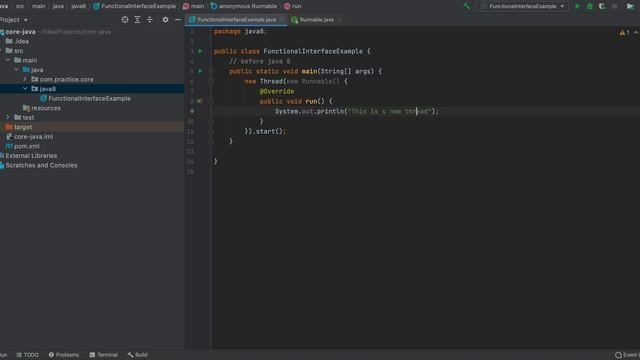Click FunctionalInterfaceExample breadcrumb in navigation bar
The height and width of the screenshot is (360, 640).
[x=134, y=6]
